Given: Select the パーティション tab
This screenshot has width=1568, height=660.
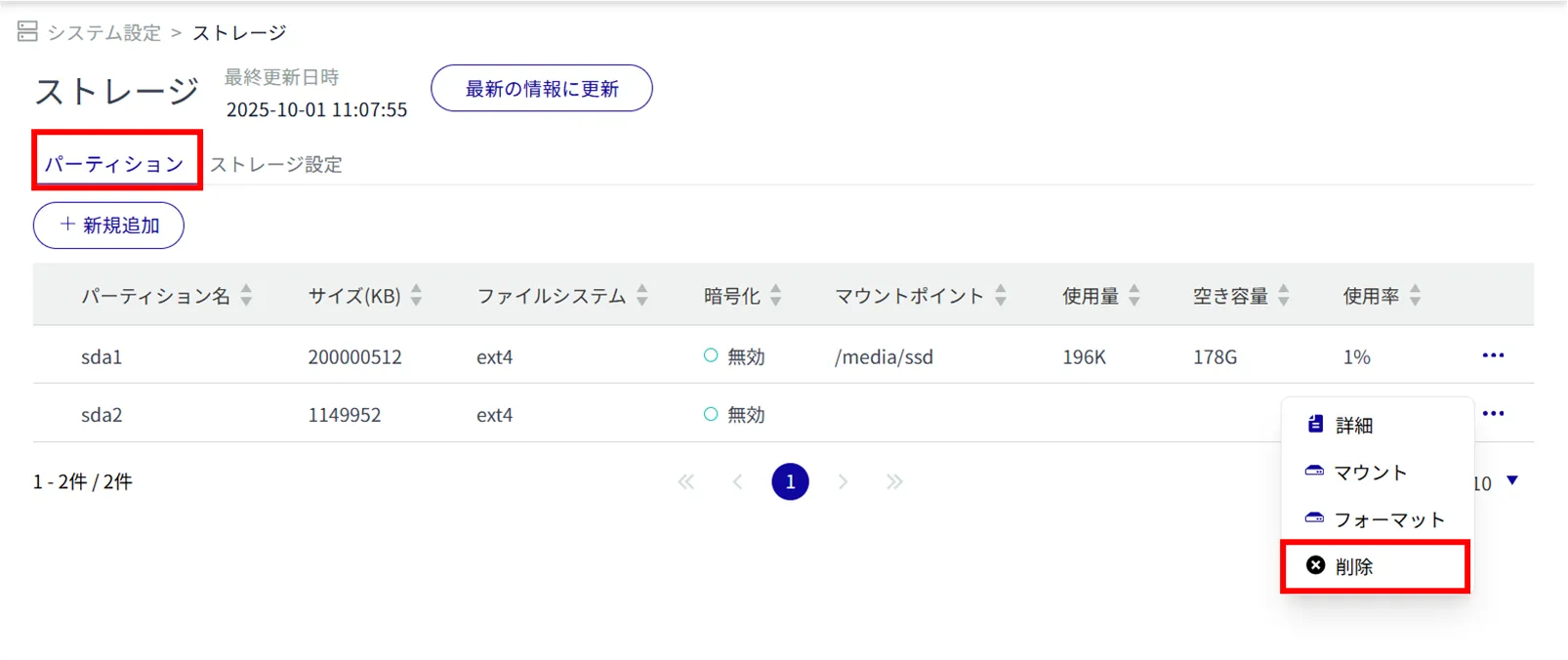Looking at the screenshot, I should coord(114,163).
